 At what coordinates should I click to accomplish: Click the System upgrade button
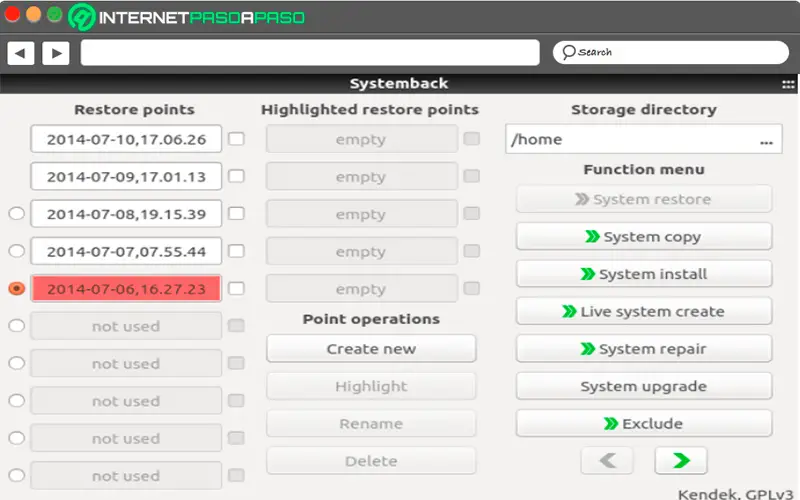(644, 386)
